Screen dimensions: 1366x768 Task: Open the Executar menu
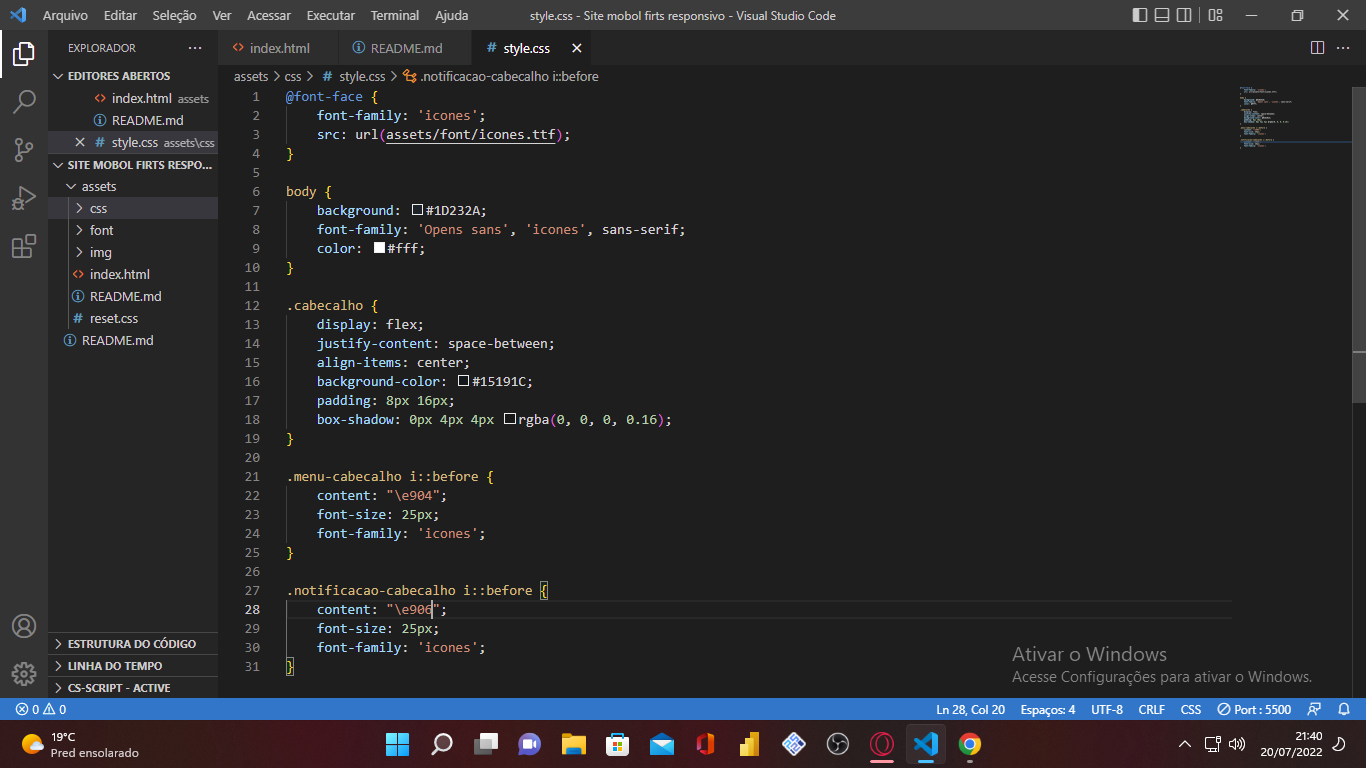coord(331,16)
